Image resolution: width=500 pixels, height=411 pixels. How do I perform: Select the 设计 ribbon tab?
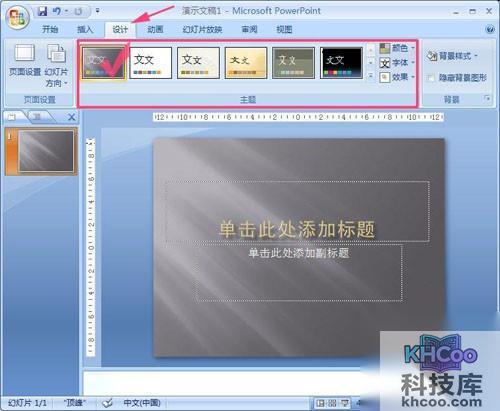pos(120,29)
